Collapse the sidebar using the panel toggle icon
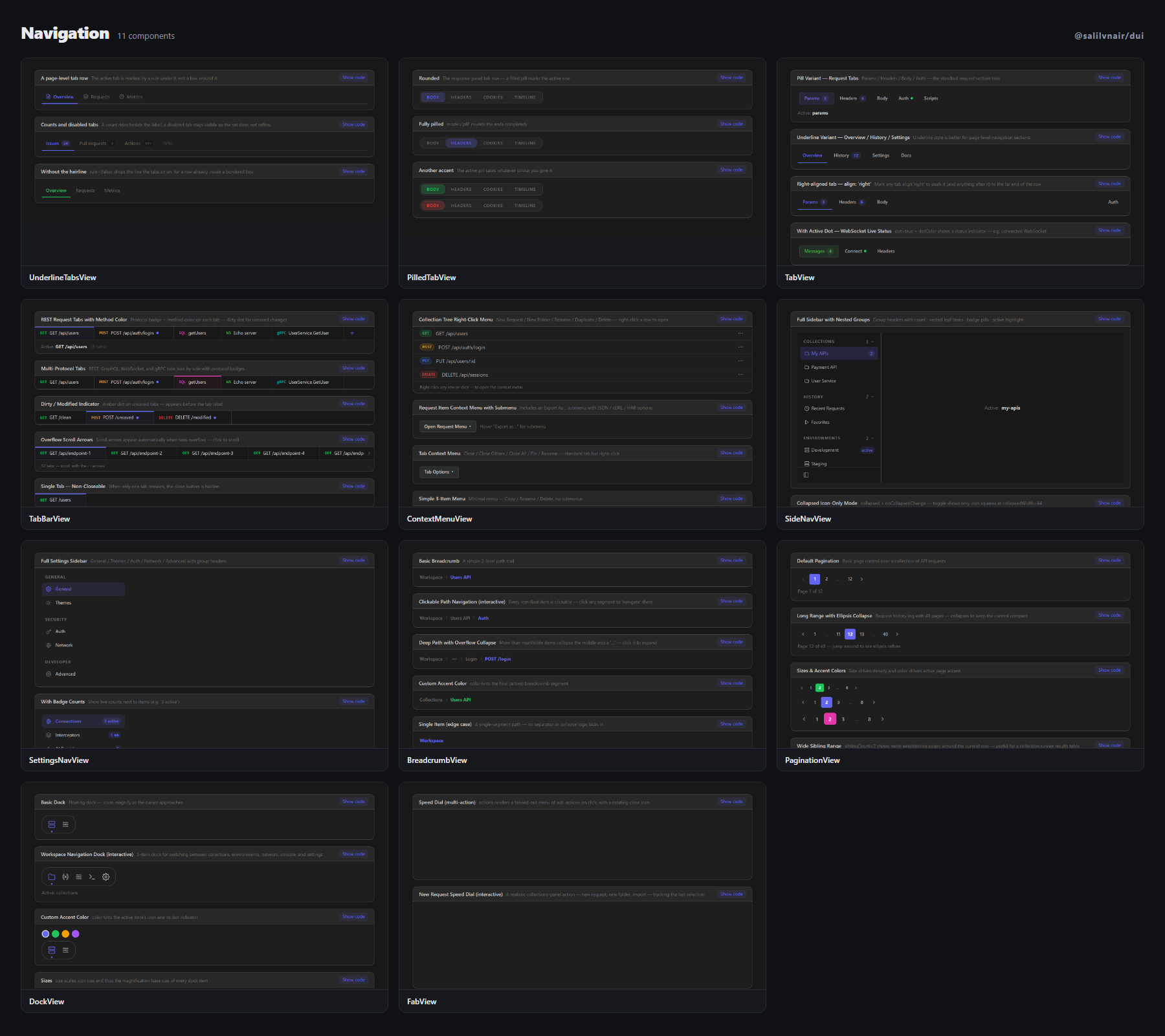The height and width of the screenshot is (1036, 1165). [806, 475]
